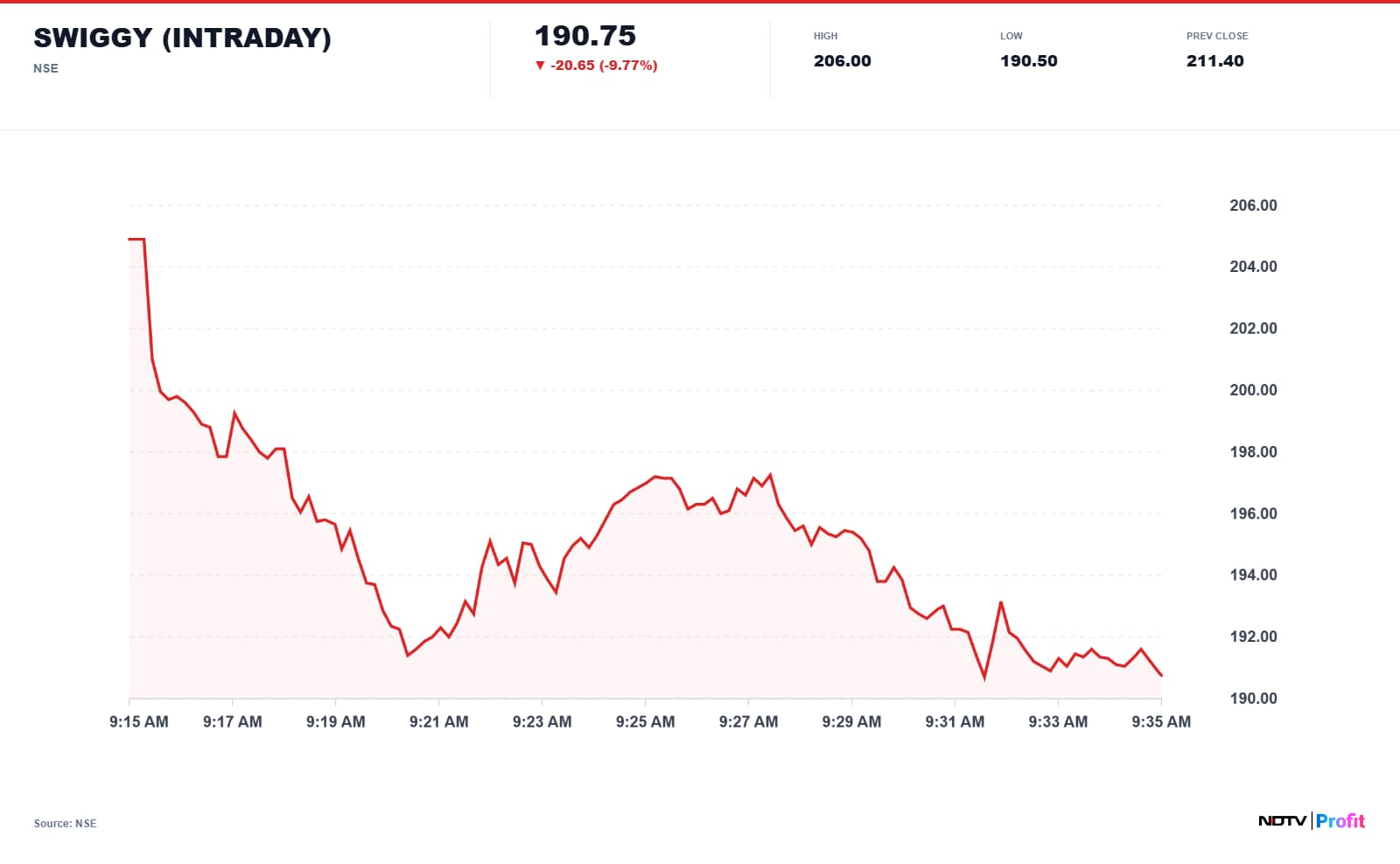Select the low value 190.50
Viewport: 1400px width, 864px height.
click(x=1029, y=61)
